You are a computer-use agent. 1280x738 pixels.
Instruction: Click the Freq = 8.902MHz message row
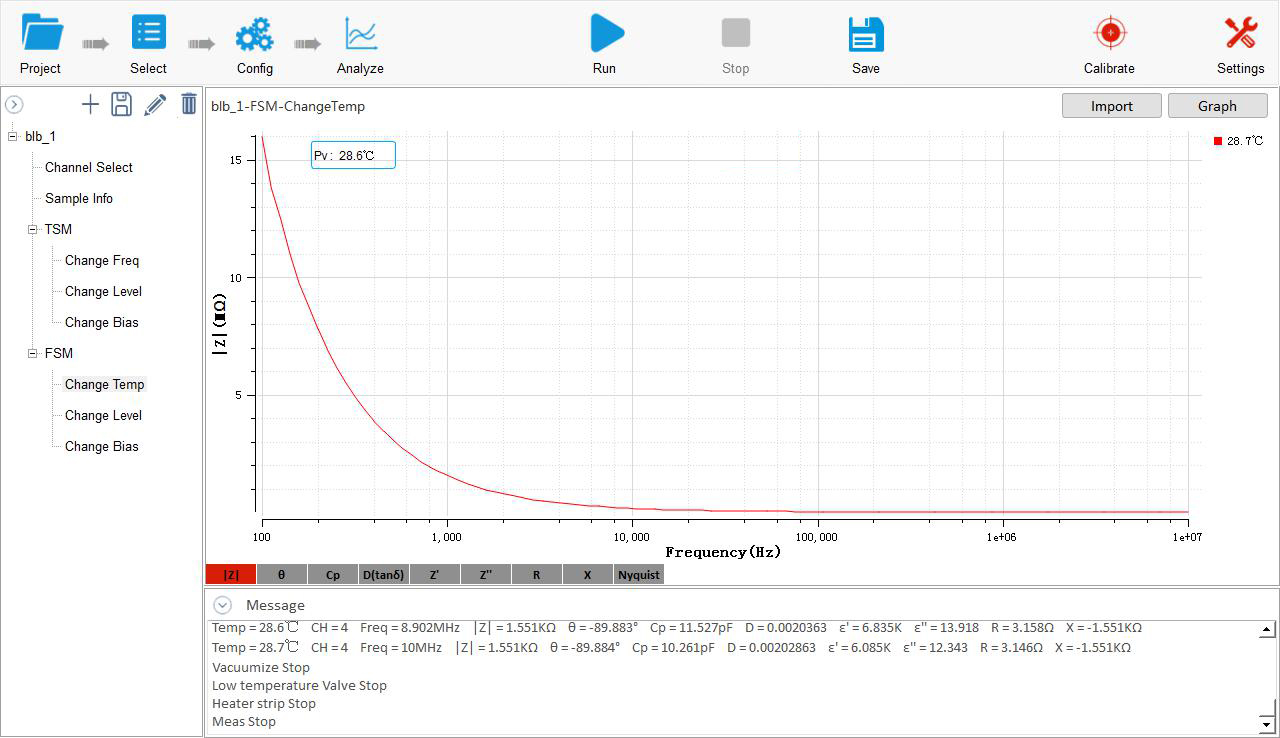click(x=677, y=627)
